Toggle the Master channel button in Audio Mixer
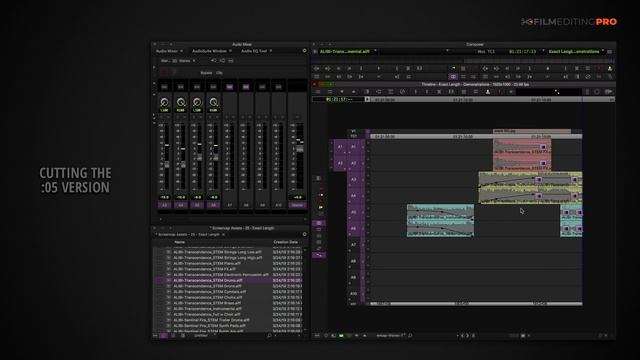The width and height of the screenshot is (640, 360). click(x=297, y=205)
